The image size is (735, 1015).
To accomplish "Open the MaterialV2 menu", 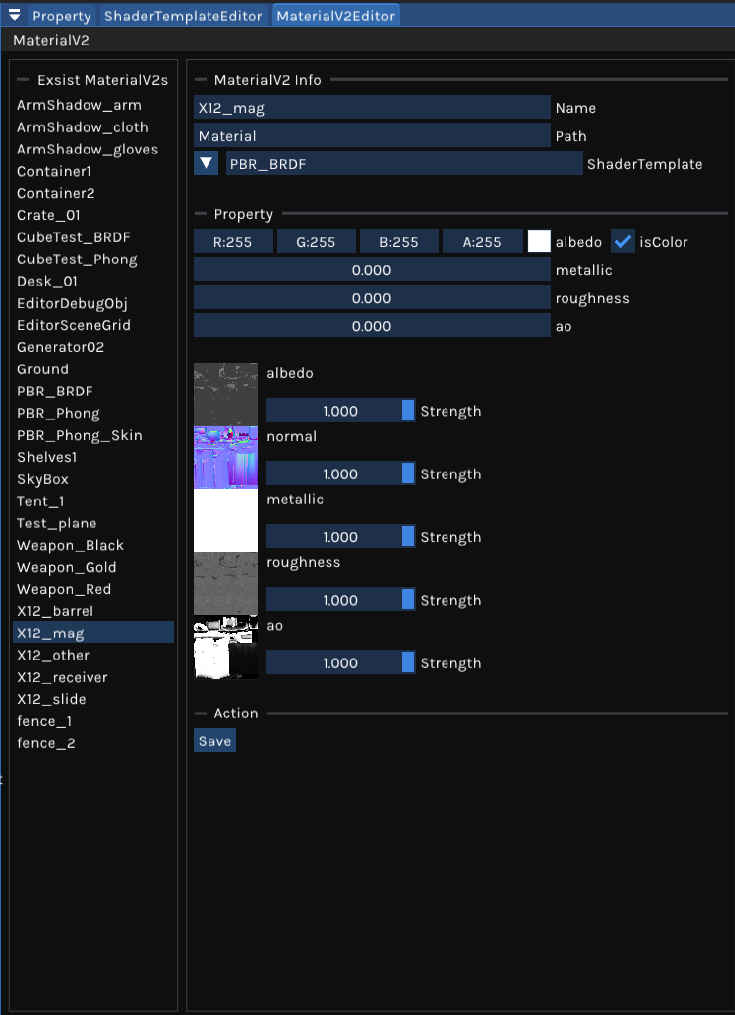I will (51, 40).
